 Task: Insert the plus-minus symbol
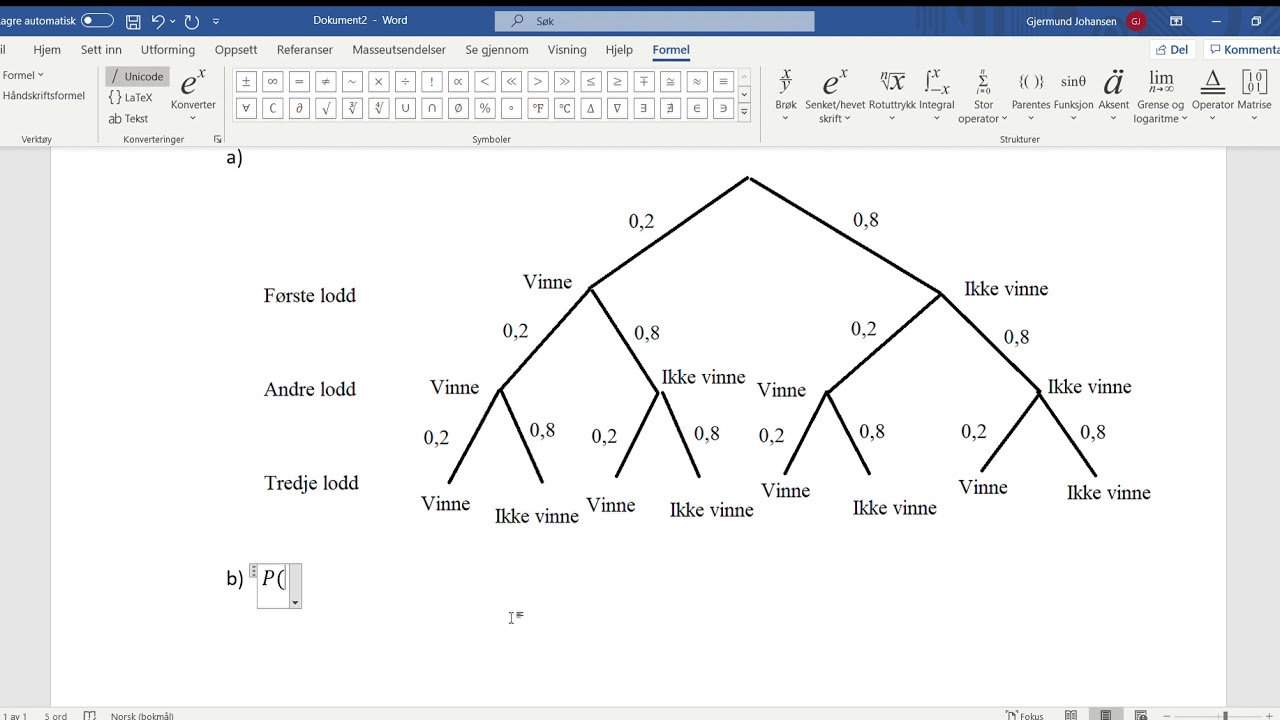click(246, 82)
